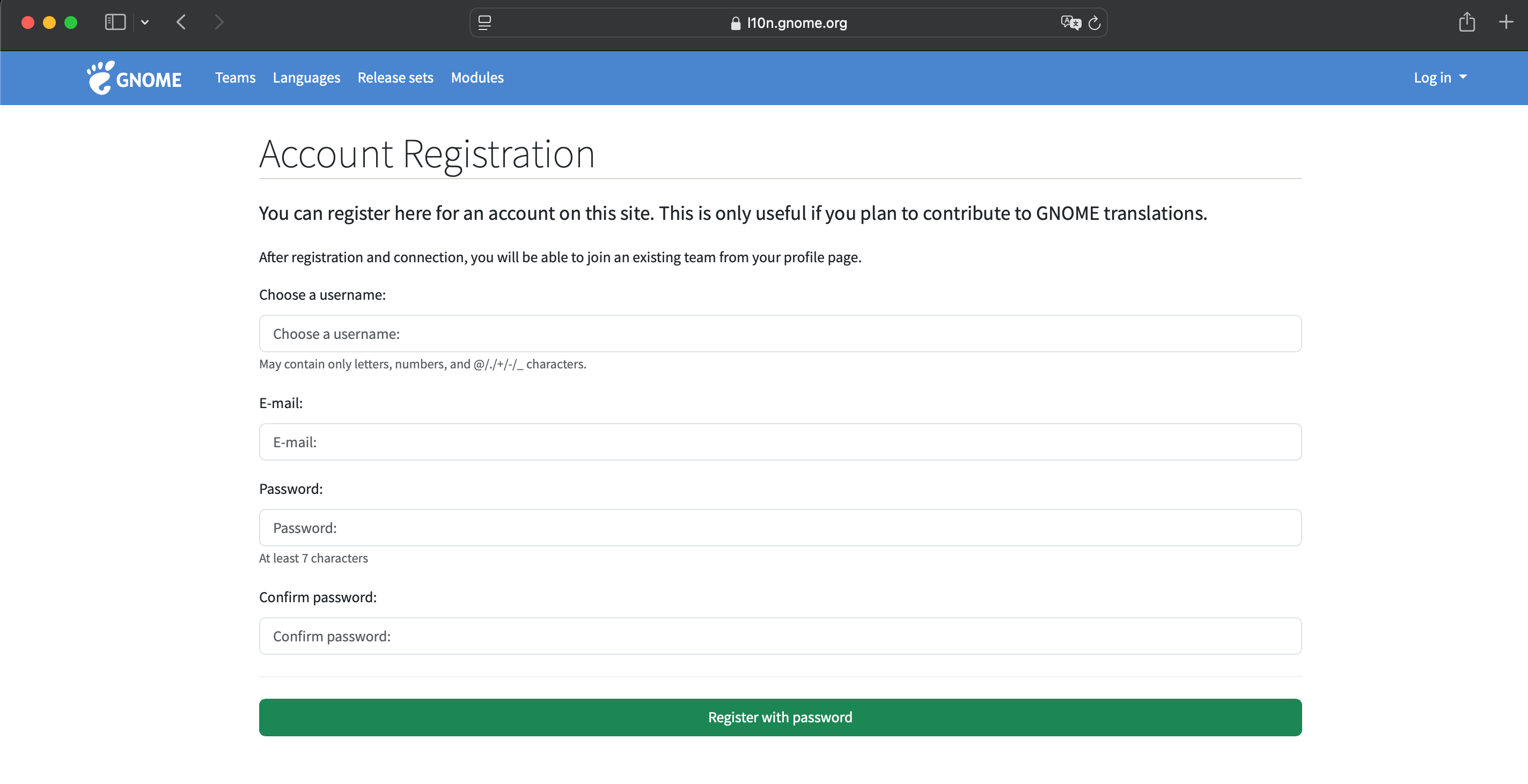Expand the Log in dropdown
This screenshot has height=784, width=1528.
(1439, 78)
